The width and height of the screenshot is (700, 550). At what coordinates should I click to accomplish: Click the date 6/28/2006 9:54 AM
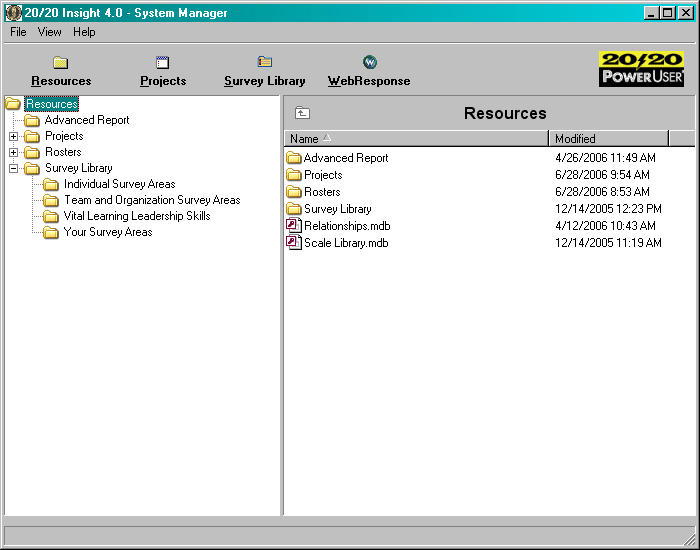click(602, 175)
